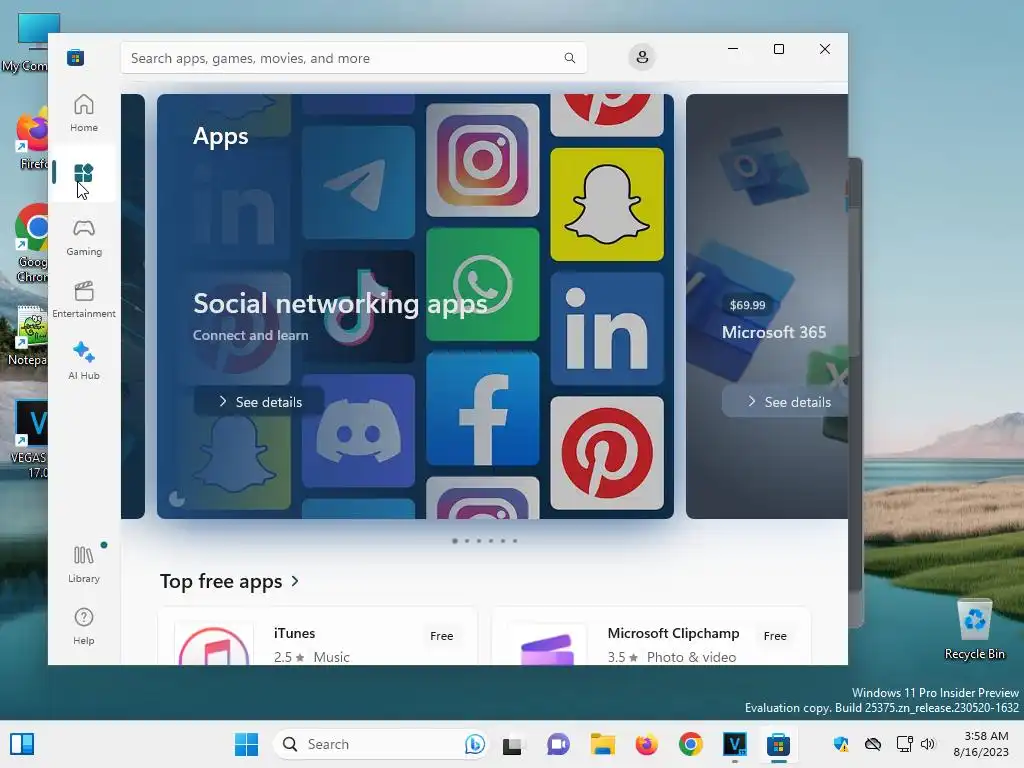See details for Social networking apps
The height and width of the screenshot is (768, 1024).
259,402
